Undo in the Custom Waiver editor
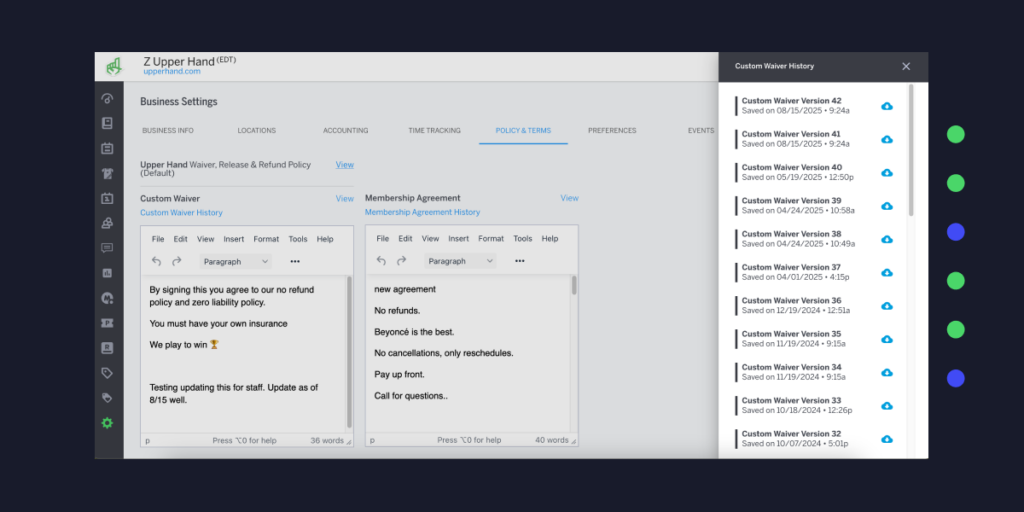This screenshot has width=1024, height=512. point(157,261)
